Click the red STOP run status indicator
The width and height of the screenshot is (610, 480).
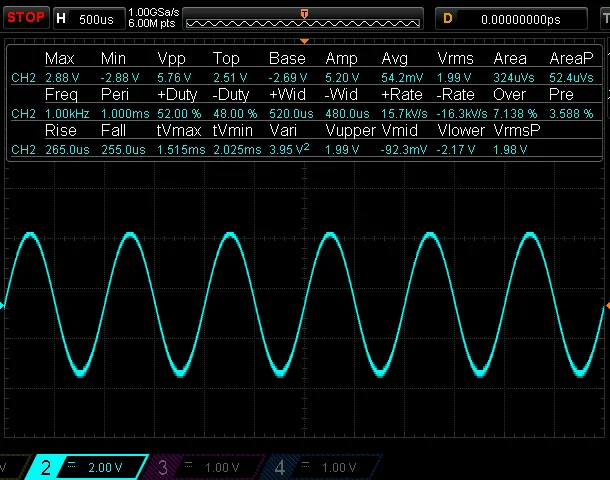(24, 17)
